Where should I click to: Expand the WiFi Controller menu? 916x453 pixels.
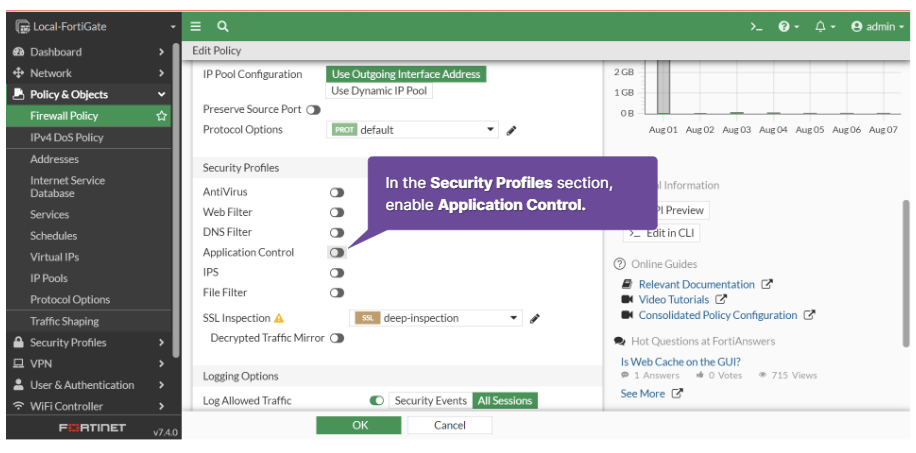(x=161, y=406)
